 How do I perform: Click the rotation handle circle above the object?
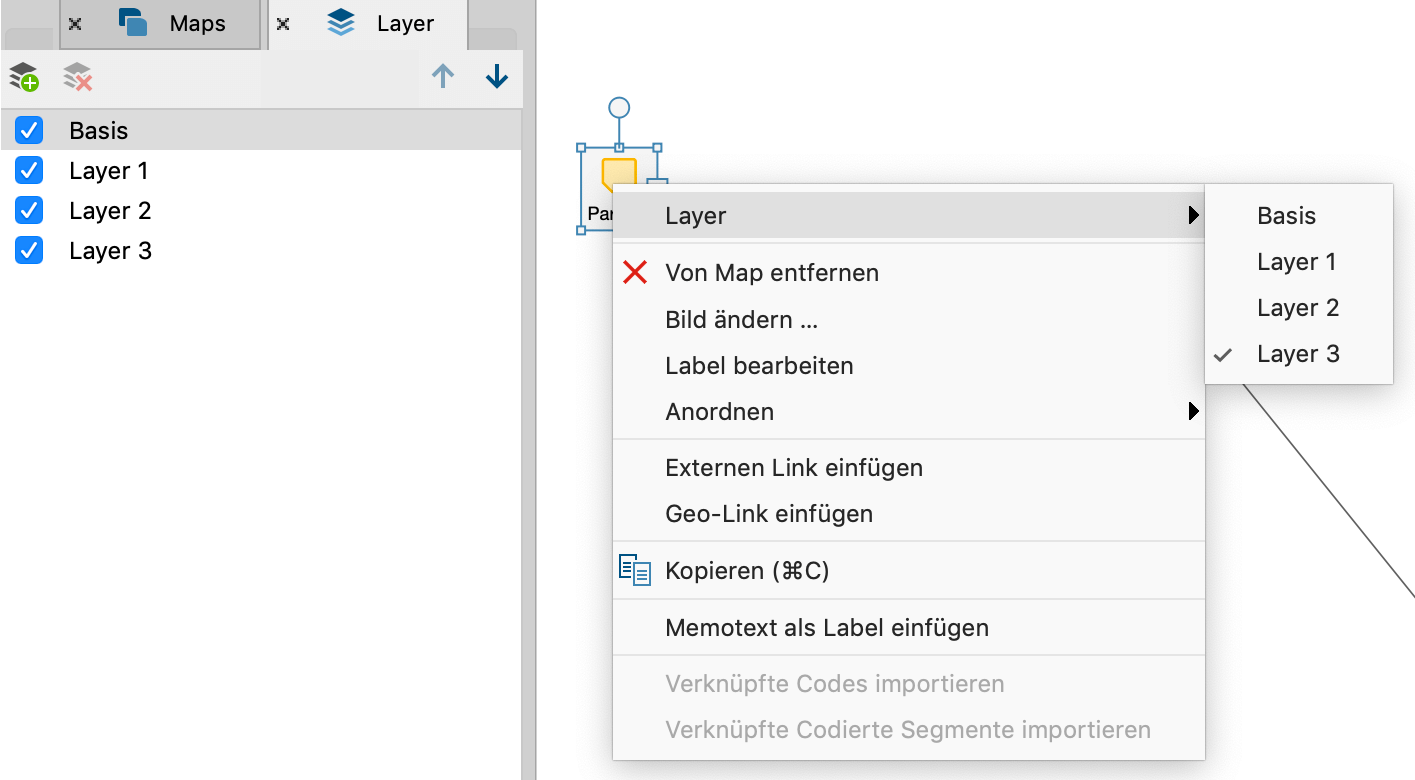point(619,107)
